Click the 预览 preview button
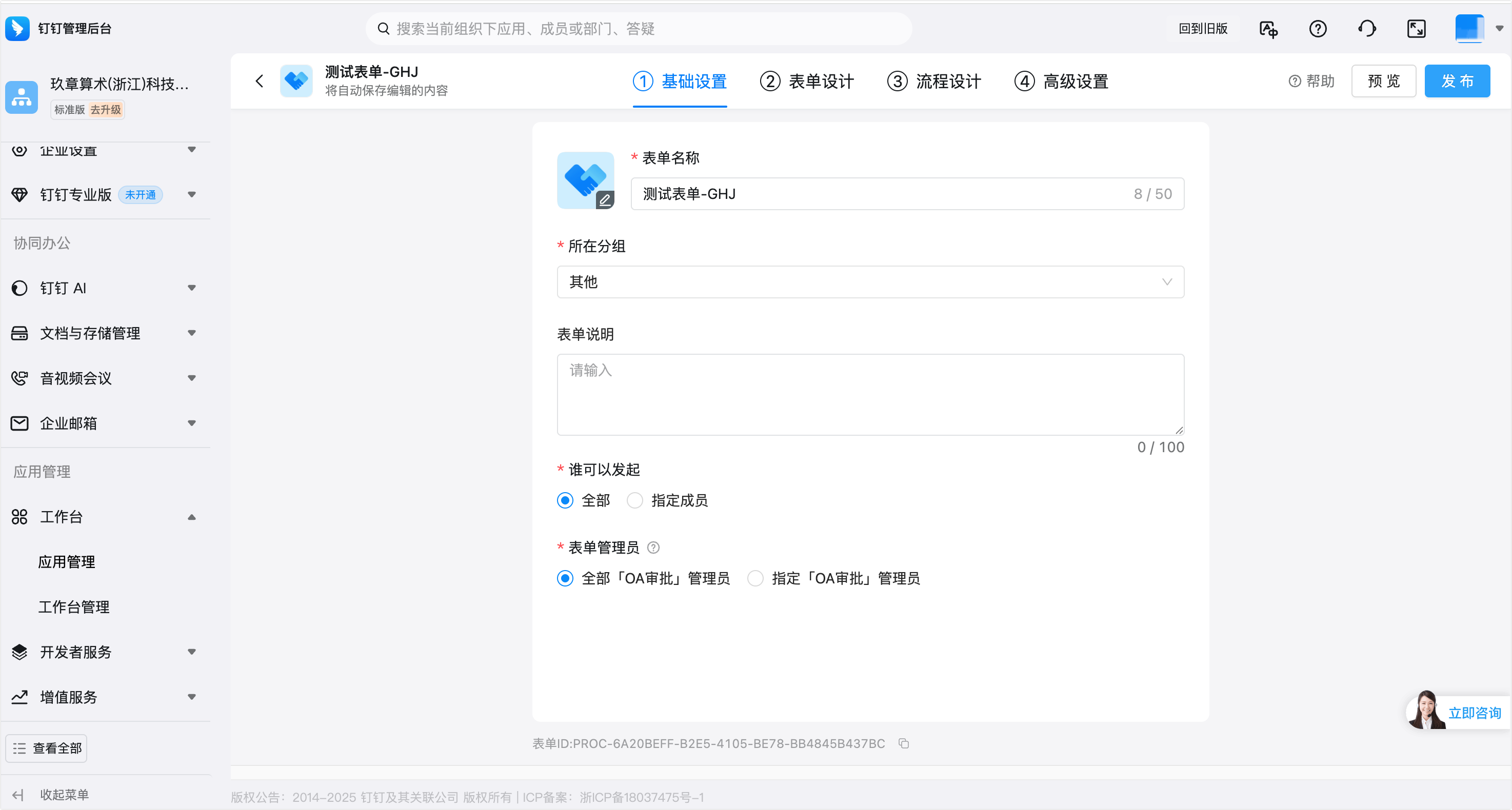Image resolution: width=1512 pixels, height=810 pixels. (1383, 81)
